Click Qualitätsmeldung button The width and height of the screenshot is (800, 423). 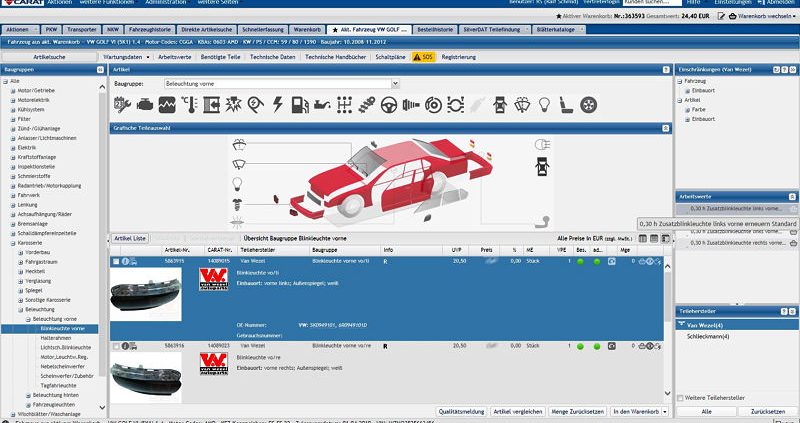(462, 411)
